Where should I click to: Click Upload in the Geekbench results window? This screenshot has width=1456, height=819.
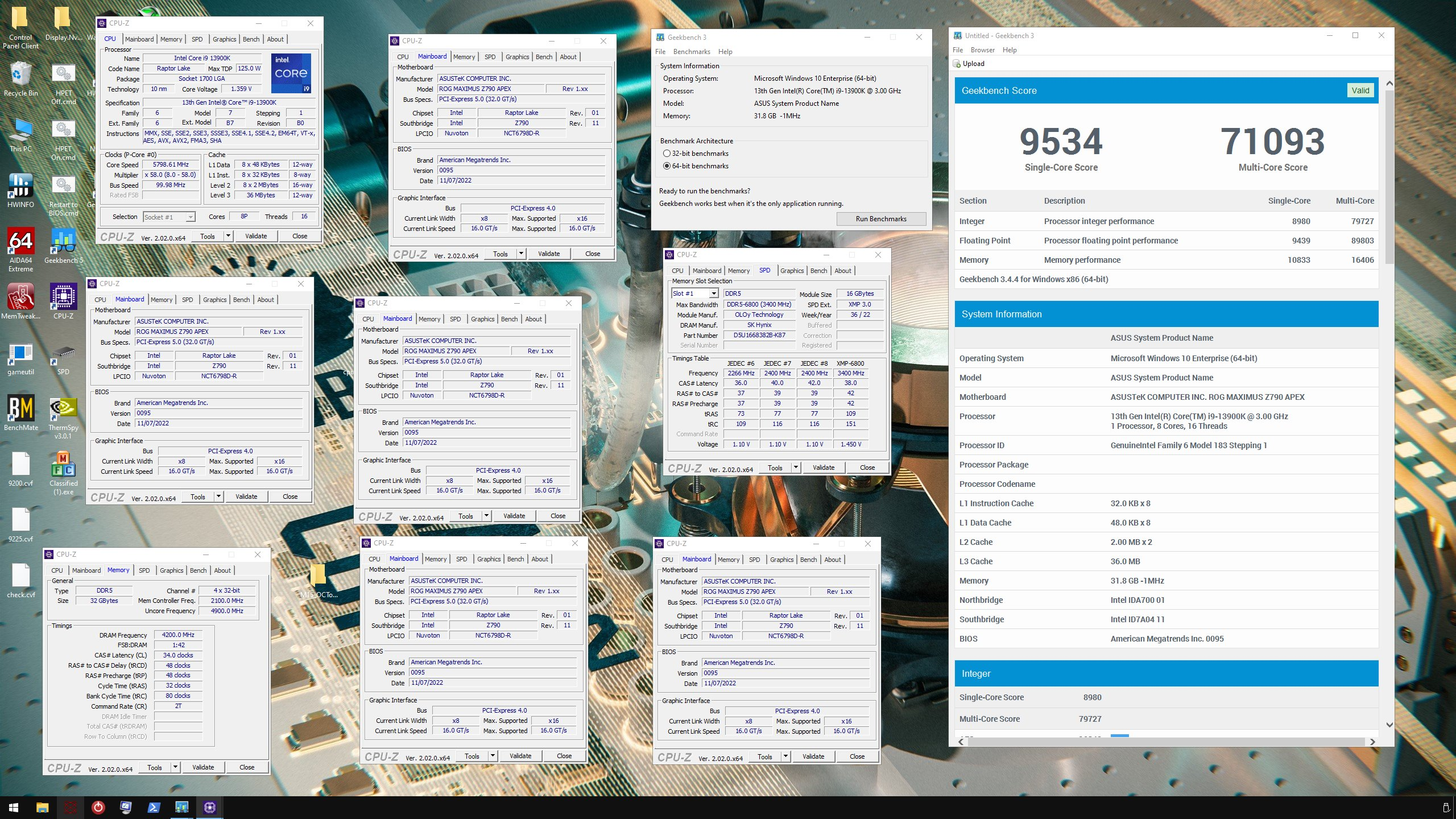(968, 64)
